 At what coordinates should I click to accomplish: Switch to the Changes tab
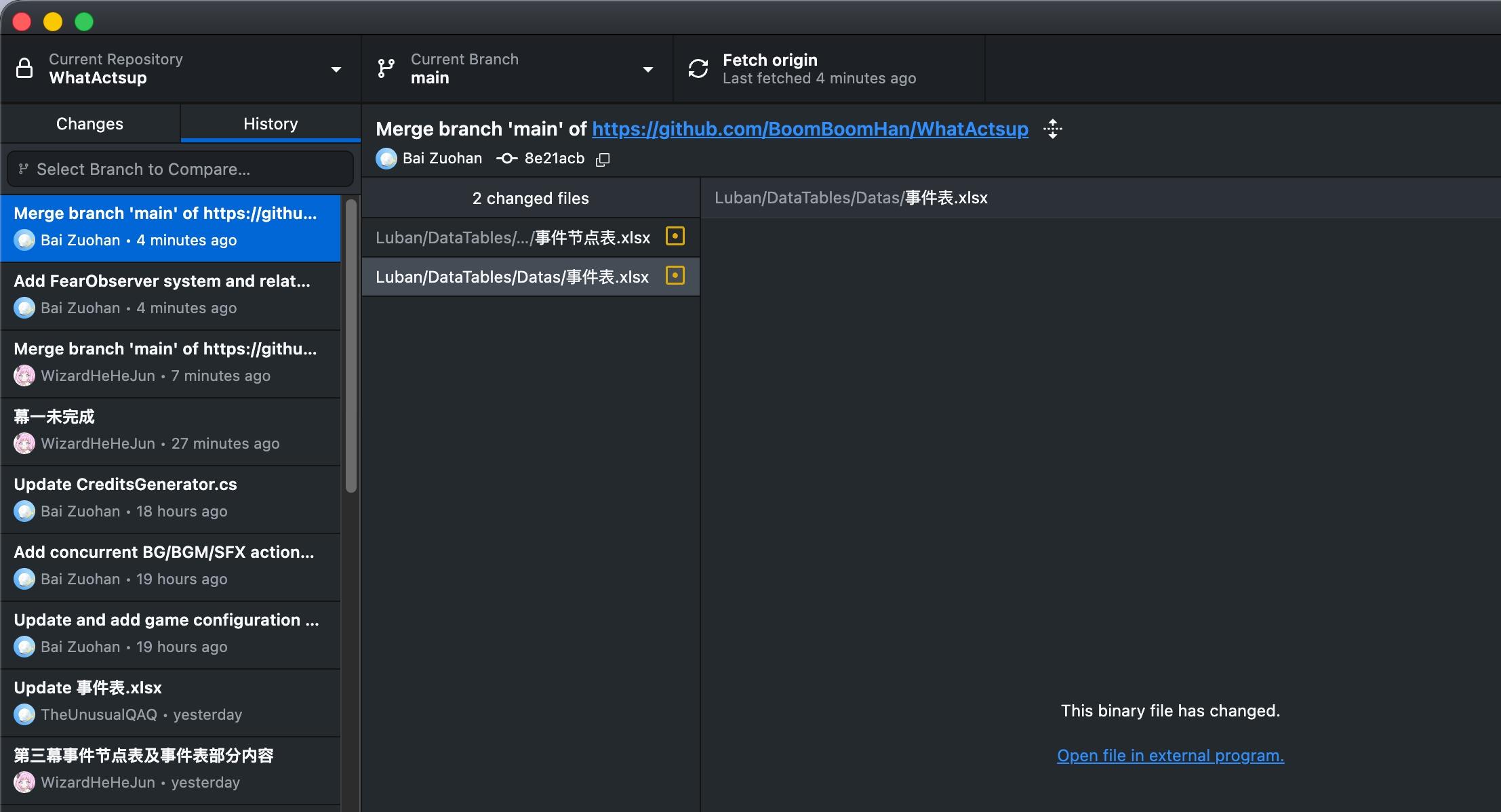(89, 123)
